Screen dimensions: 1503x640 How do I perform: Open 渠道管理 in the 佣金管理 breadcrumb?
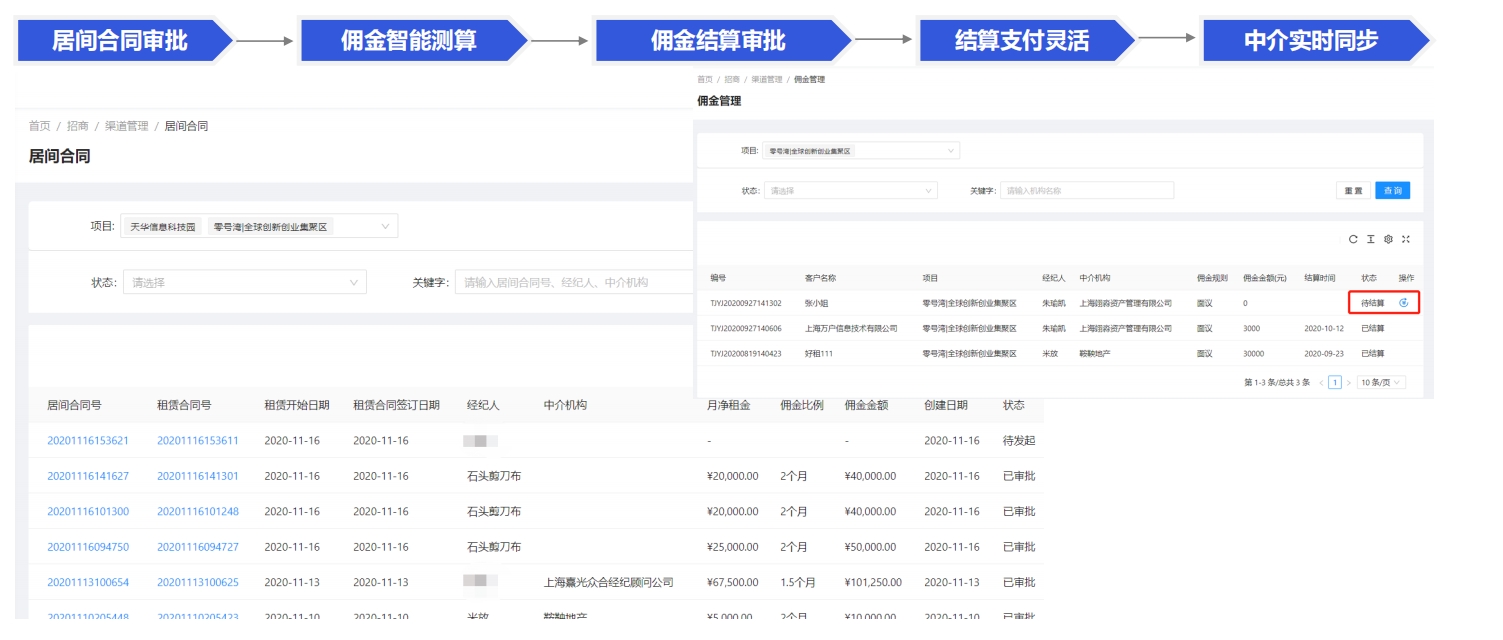click(x=768, y=79)
